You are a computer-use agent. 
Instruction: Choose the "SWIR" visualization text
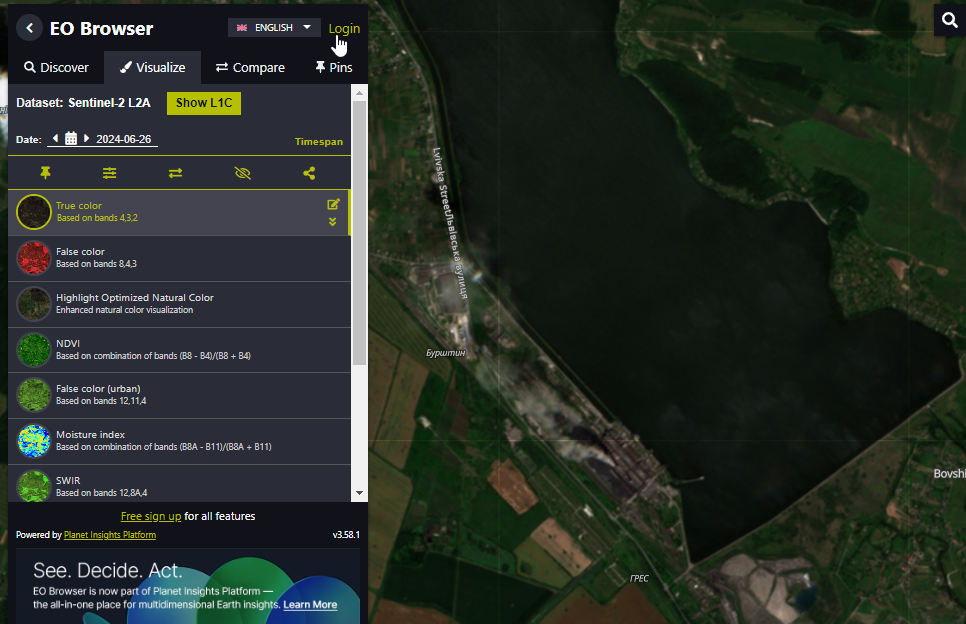point(68,480)
